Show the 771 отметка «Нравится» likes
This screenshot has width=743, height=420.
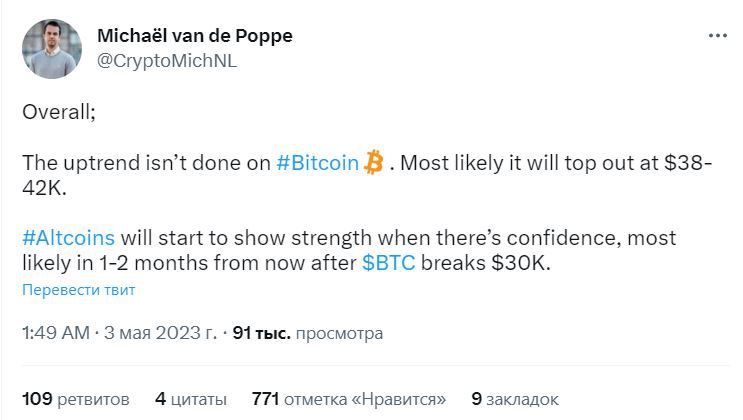(x=349, y=399)
